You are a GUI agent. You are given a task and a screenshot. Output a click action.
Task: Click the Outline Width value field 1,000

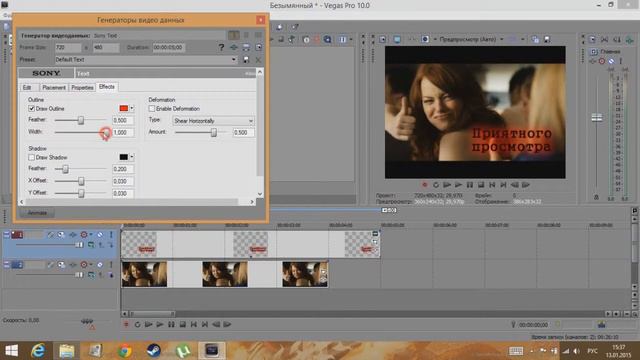click(123, 133)
